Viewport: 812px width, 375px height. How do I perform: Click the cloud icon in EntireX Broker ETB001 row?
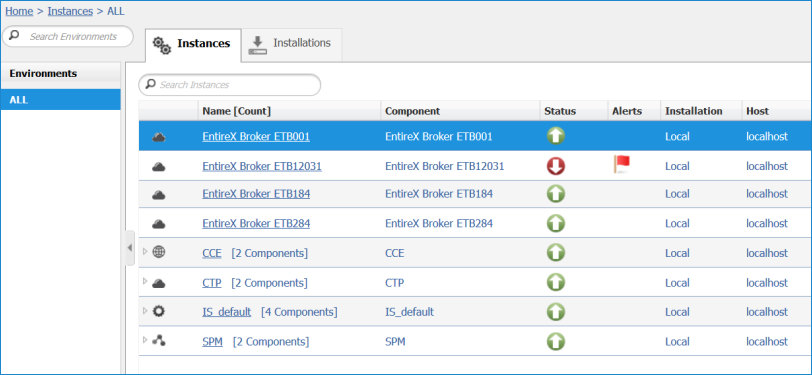158,137
